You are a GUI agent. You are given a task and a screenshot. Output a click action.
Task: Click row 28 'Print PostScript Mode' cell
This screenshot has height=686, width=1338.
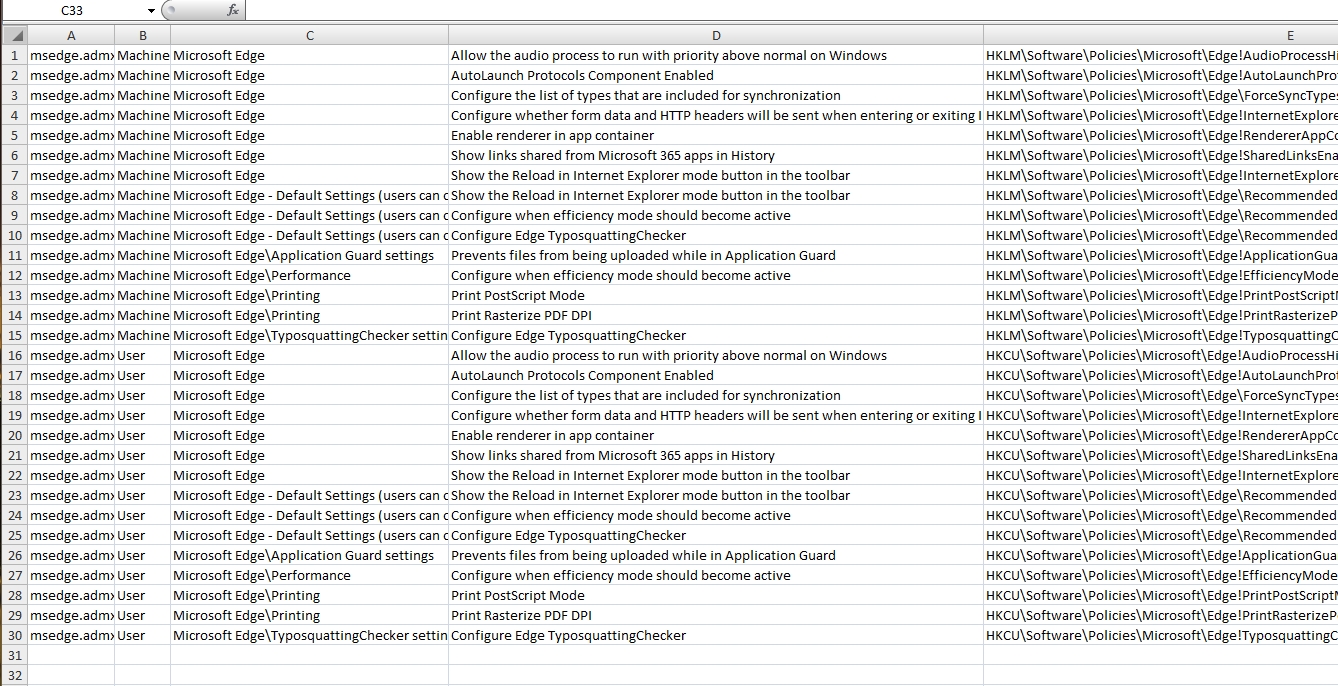click(x=716, y=595)
